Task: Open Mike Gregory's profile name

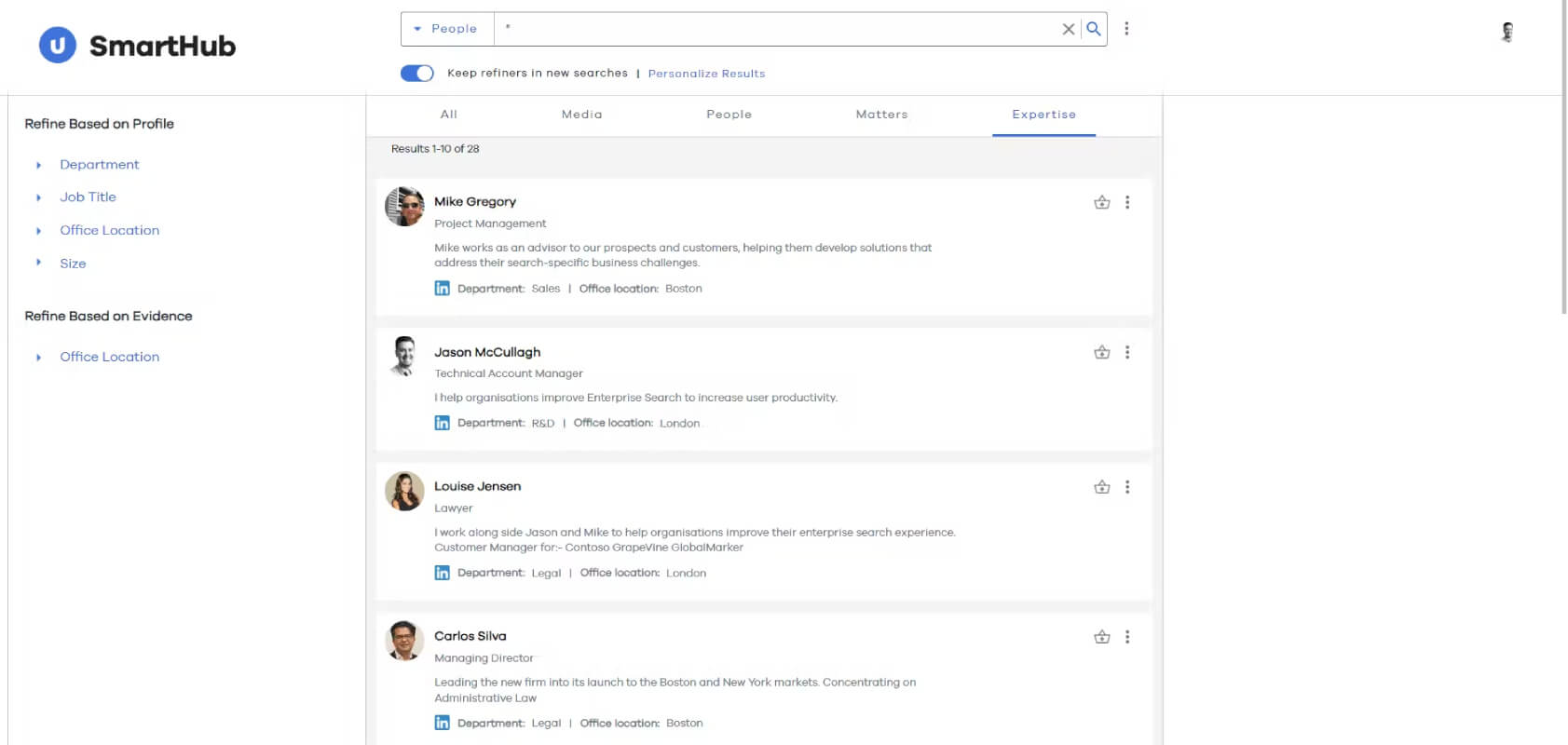Action: pyautogui.click(x=475, y=201)
